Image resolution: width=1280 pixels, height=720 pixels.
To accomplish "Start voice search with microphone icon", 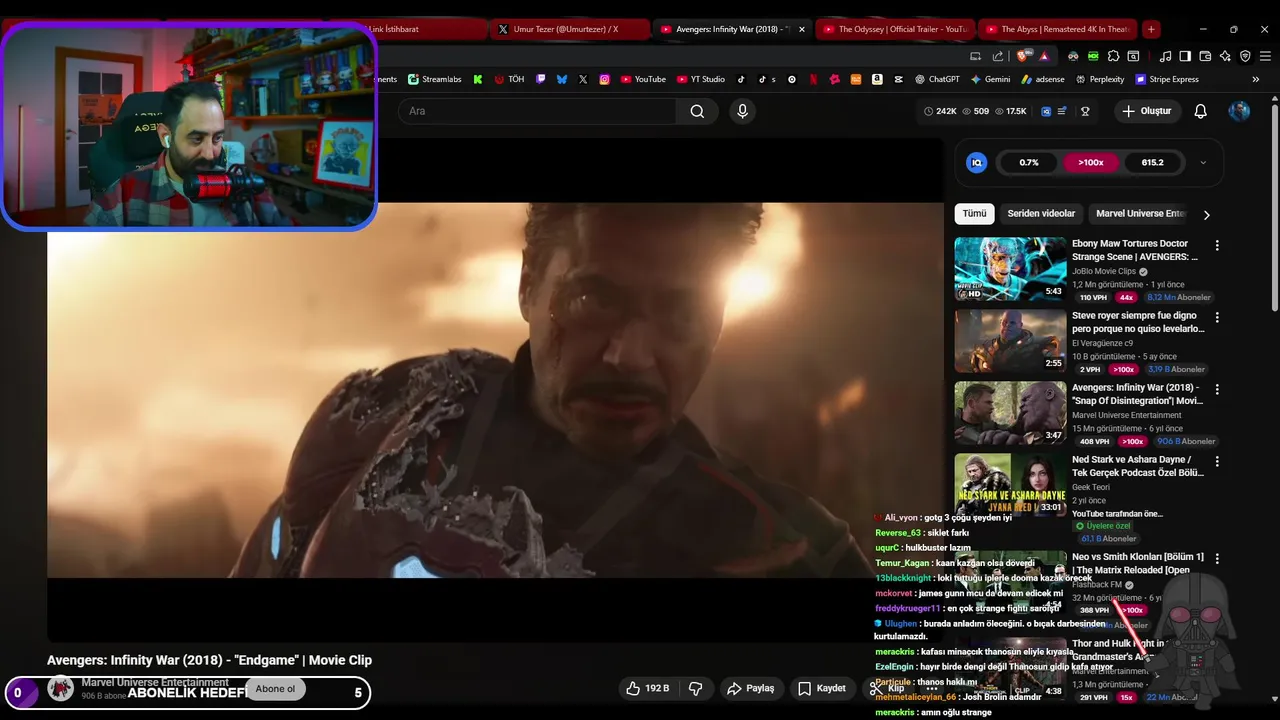I will 742,111.
